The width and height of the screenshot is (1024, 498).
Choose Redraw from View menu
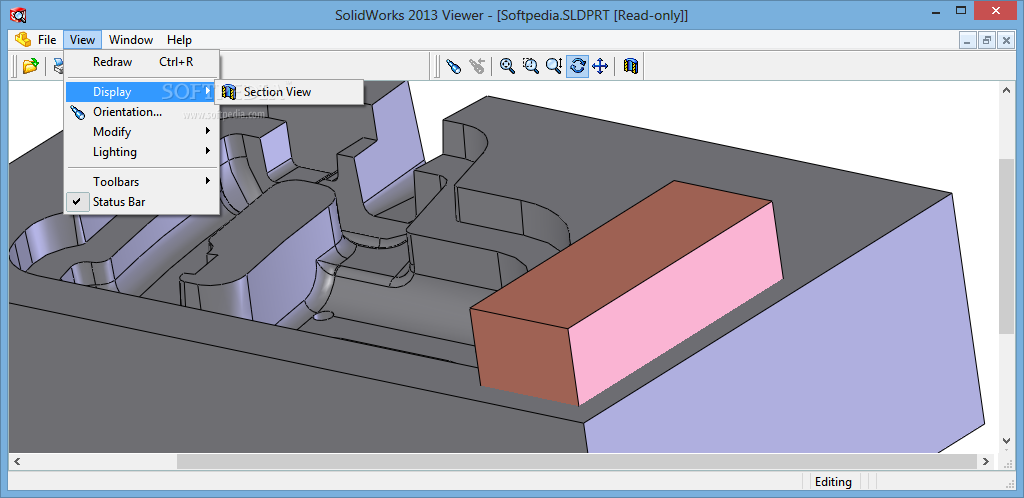[x=142, y=62]
